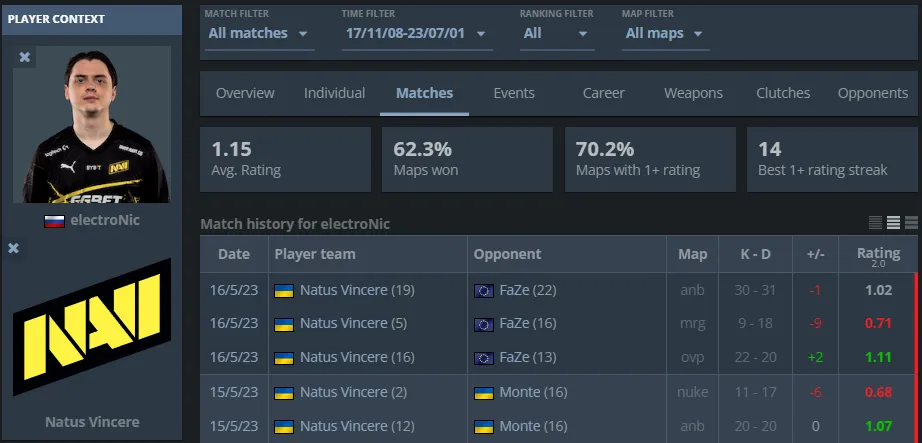Click the +2 plus-minus value
922x443 pixels.
tap(816, 357)
